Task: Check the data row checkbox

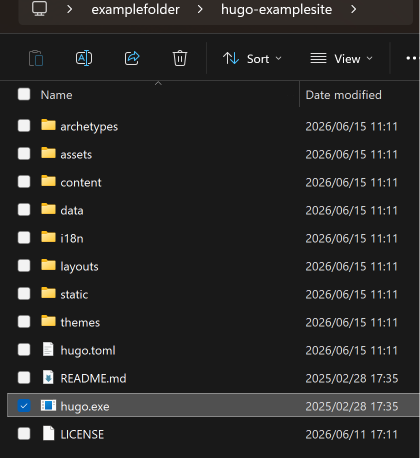Action: point(24,210)
